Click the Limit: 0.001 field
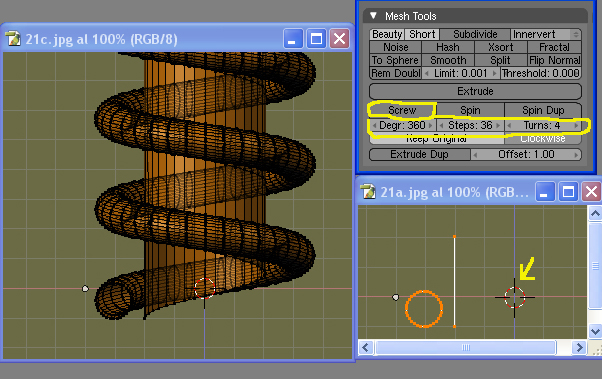 [461, 73]
